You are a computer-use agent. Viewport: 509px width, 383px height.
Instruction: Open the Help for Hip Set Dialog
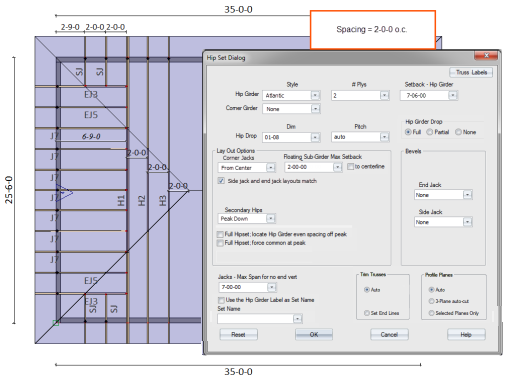tap(466, 334)
